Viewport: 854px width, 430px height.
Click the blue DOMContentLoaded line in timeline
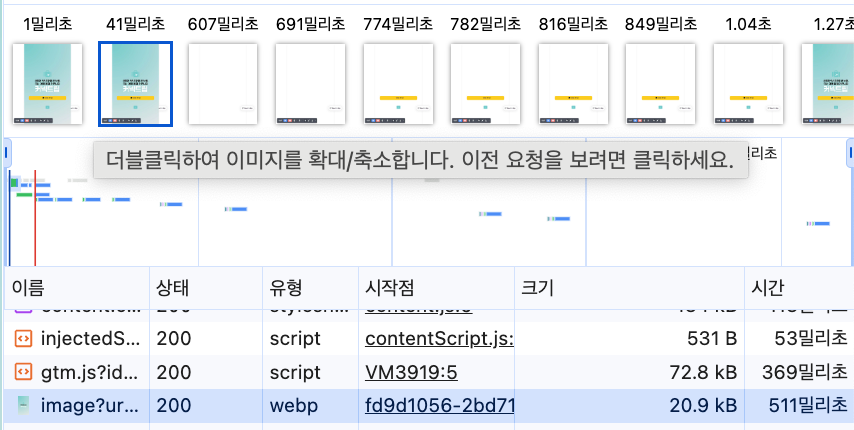9,218
